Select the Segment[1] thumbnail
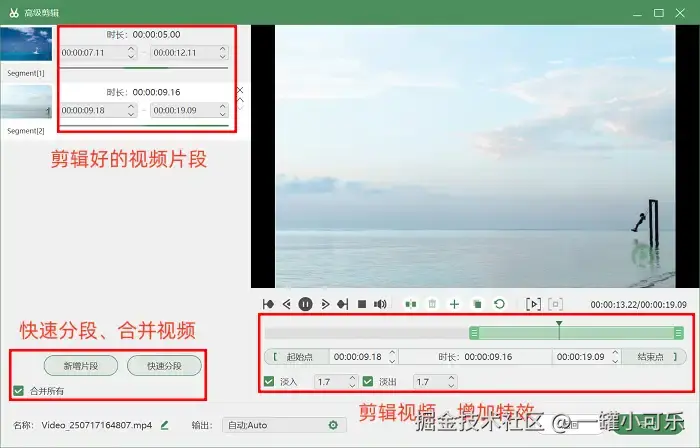 [26, 44]
